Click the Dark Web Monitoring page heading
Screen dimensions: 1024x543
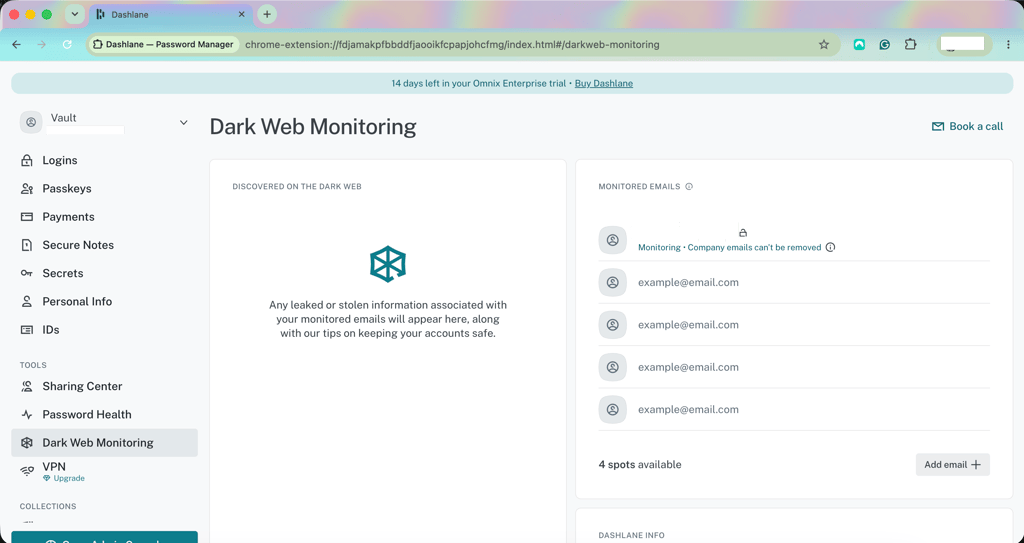coord(313,127)
